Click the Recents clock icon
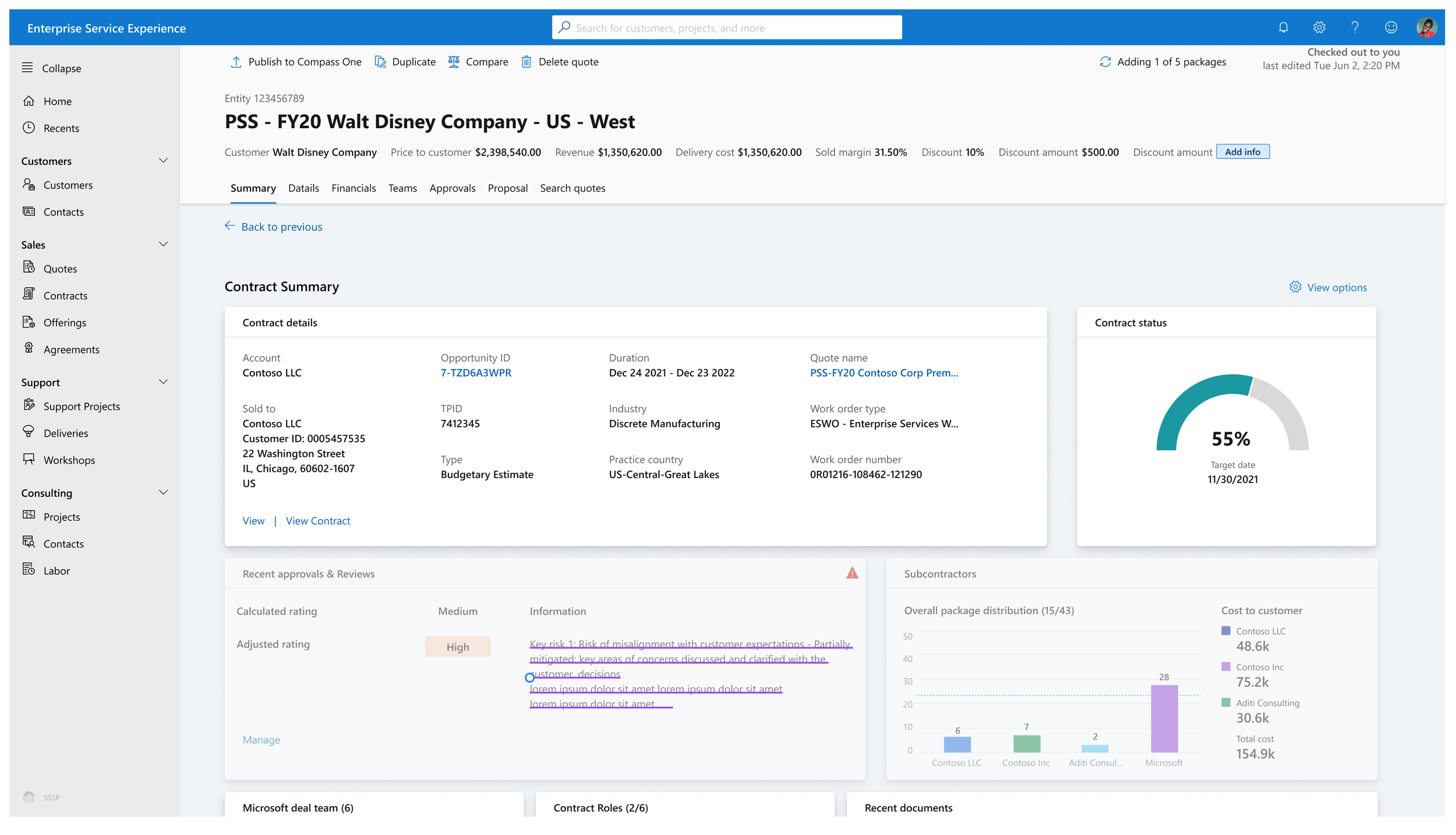This screenshot has height=835, width=1456. tap(29, 128)
